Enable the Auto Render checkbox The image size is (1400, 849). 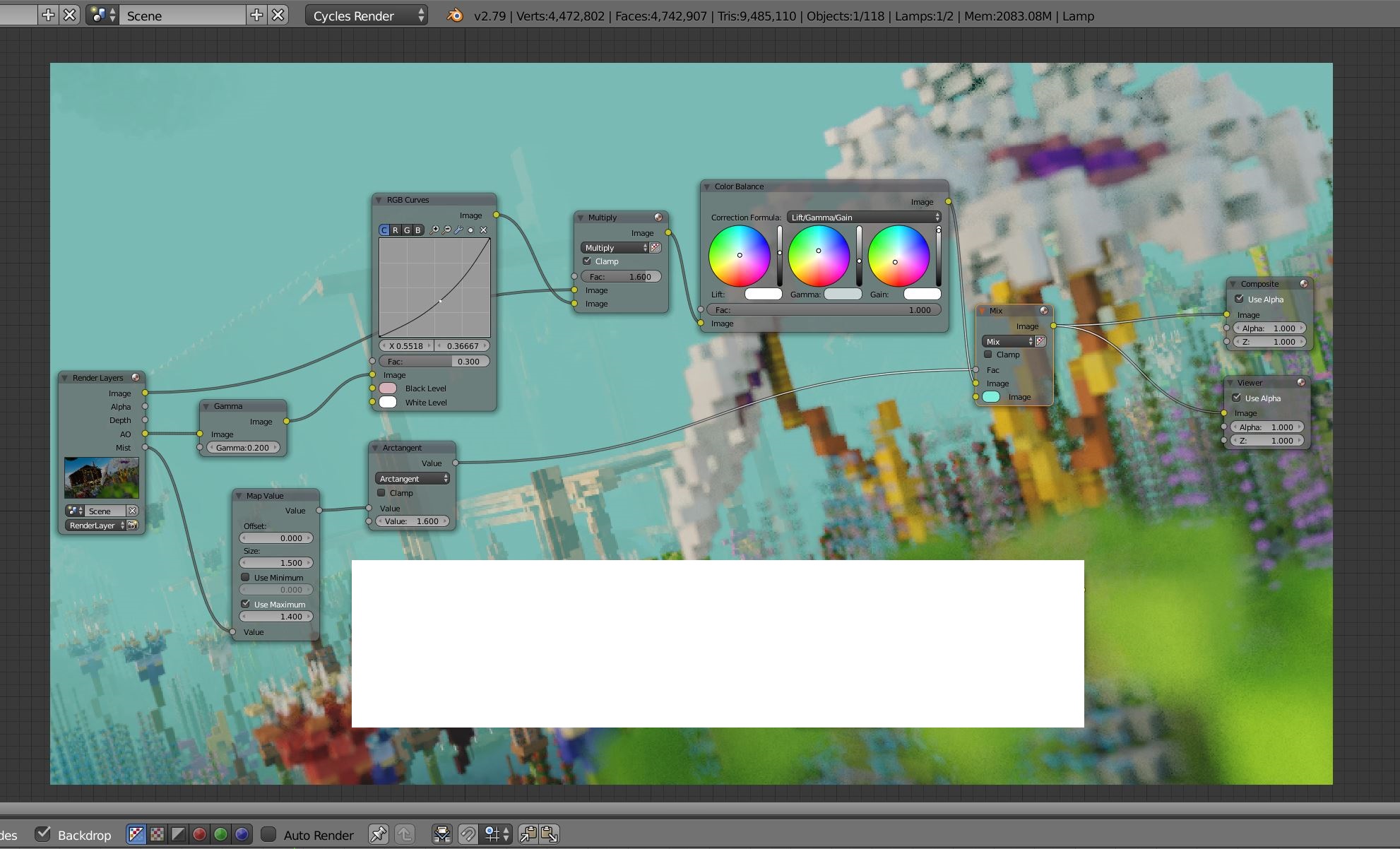pos(268,834)
